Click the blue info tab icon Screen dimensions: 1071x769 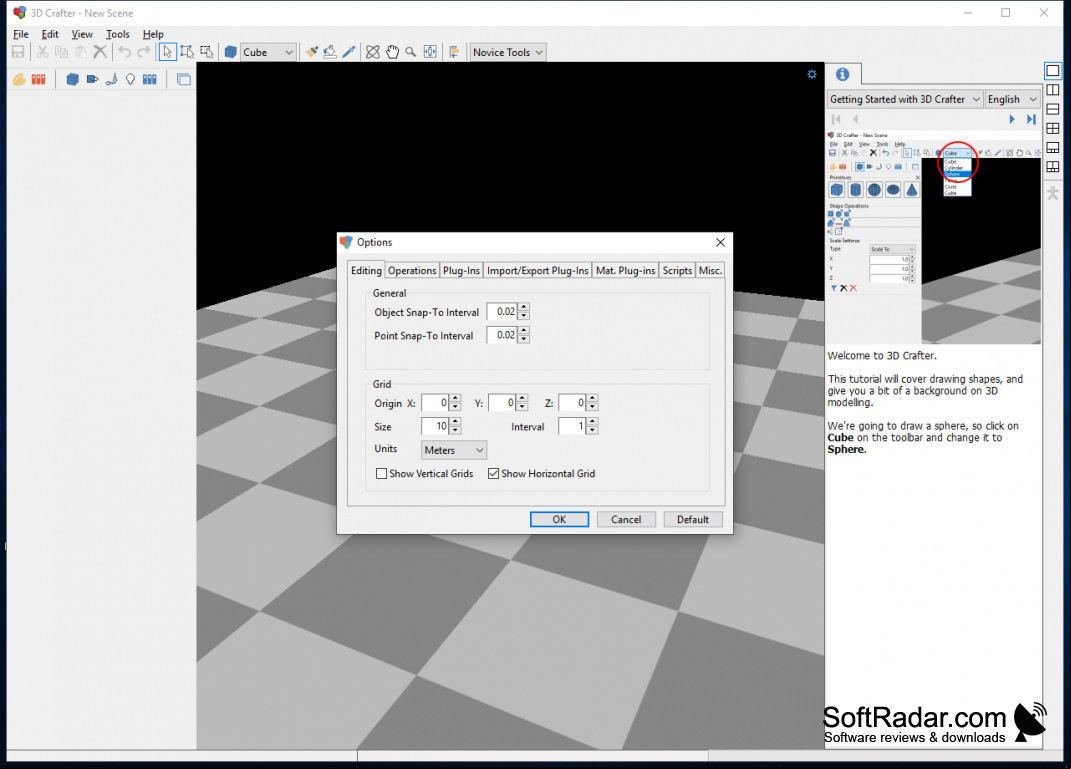click(x=842, y=74)
